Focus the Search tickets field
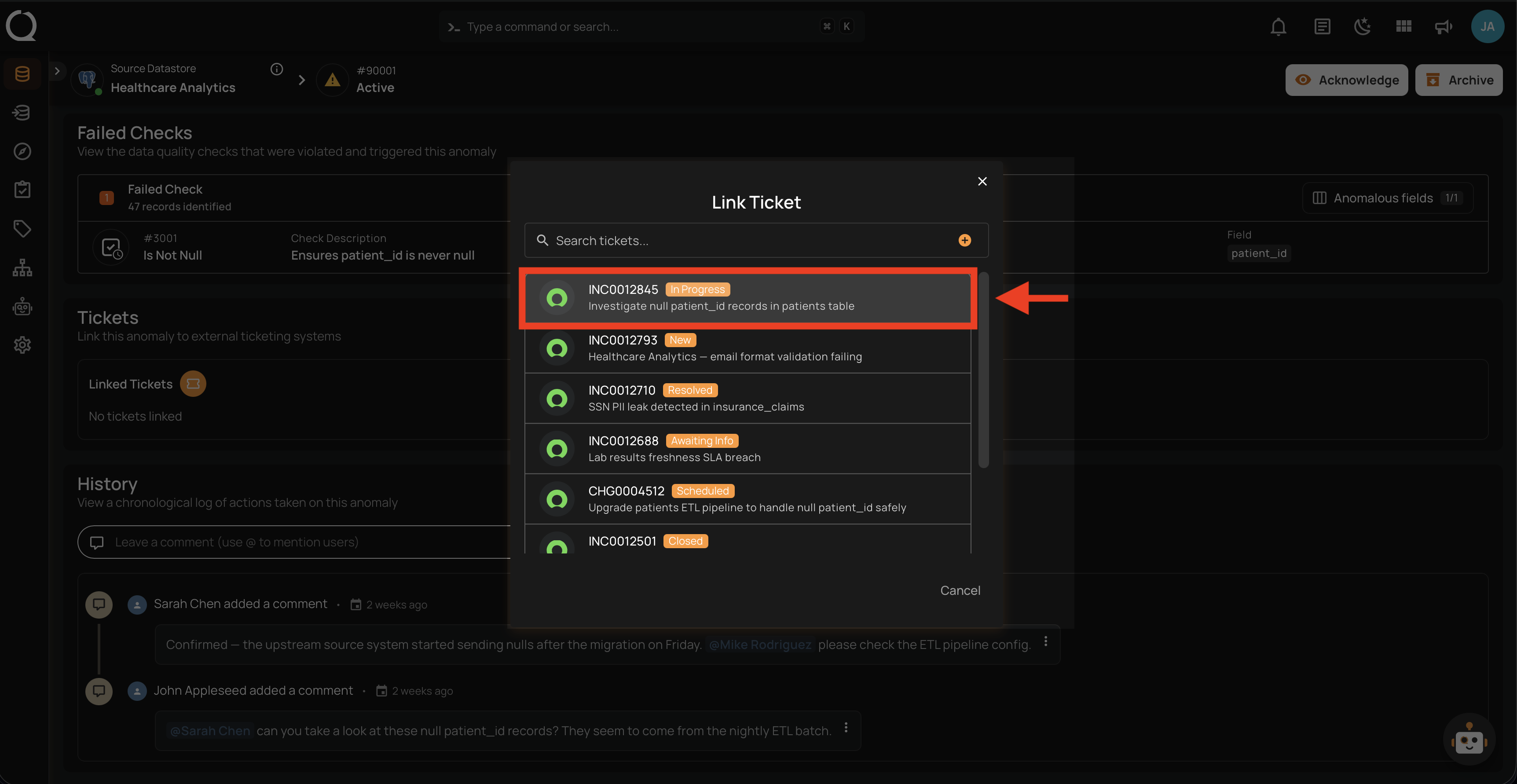 click(756, 240)
